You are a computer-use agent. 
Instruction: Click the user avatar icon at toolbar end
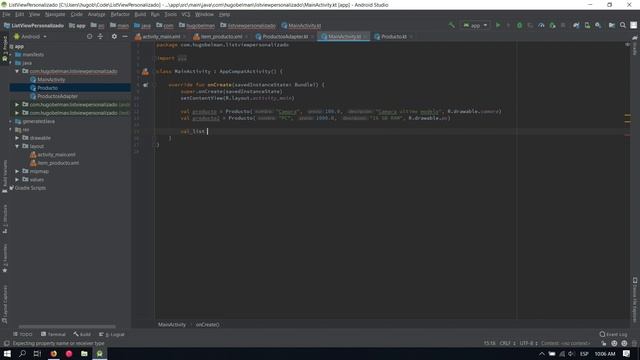pos(633,25)
